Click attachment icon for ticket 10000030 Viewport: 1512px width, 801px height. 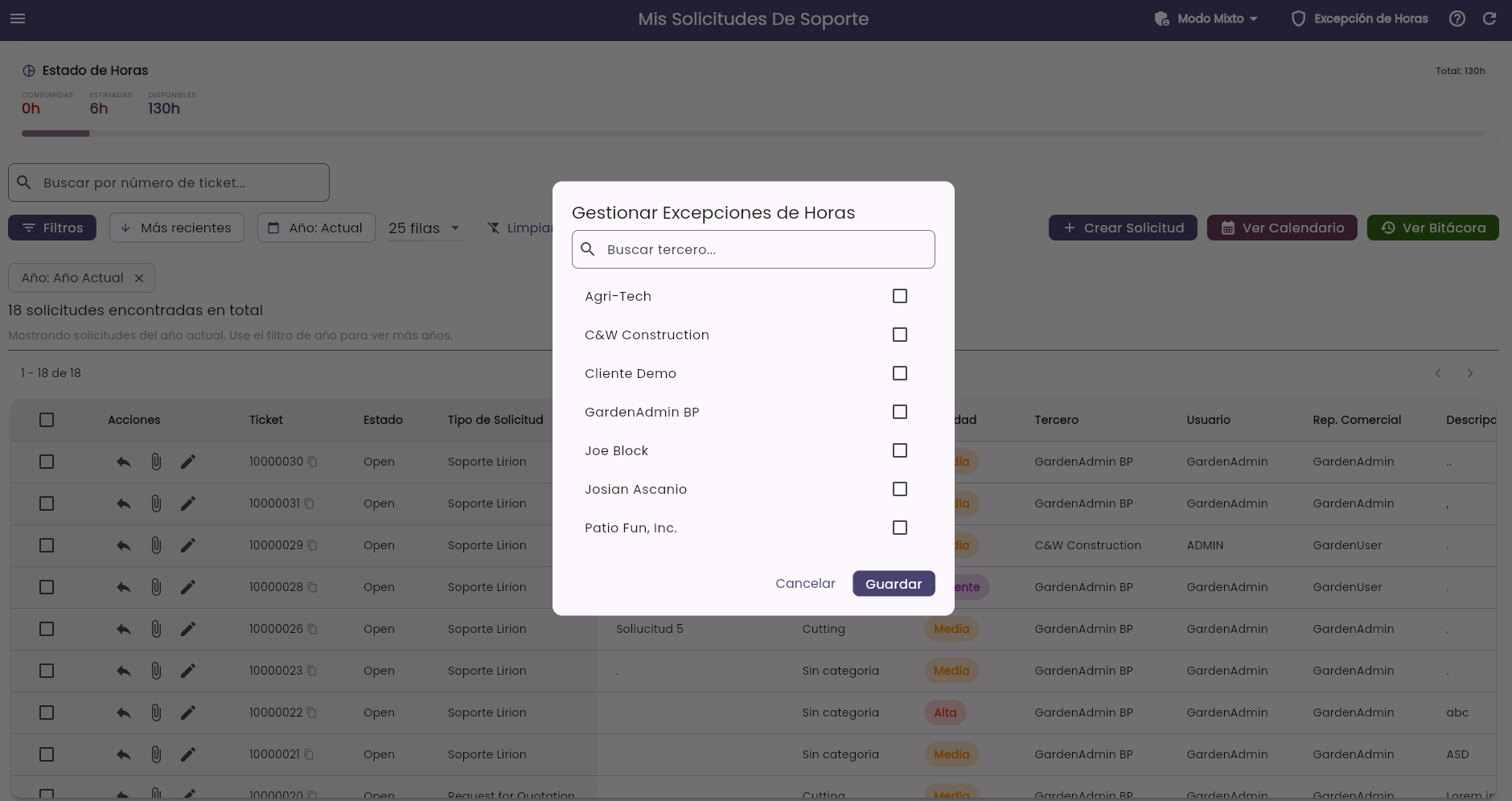point(156,462)
